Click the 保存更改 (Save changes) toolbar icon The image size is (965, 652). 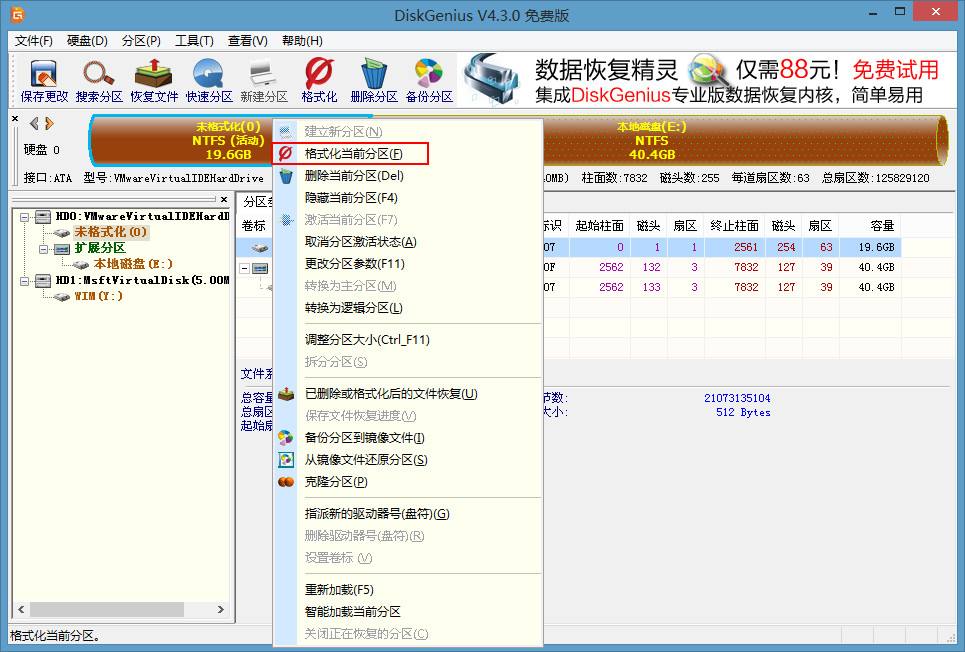click(x=44, y=80)
